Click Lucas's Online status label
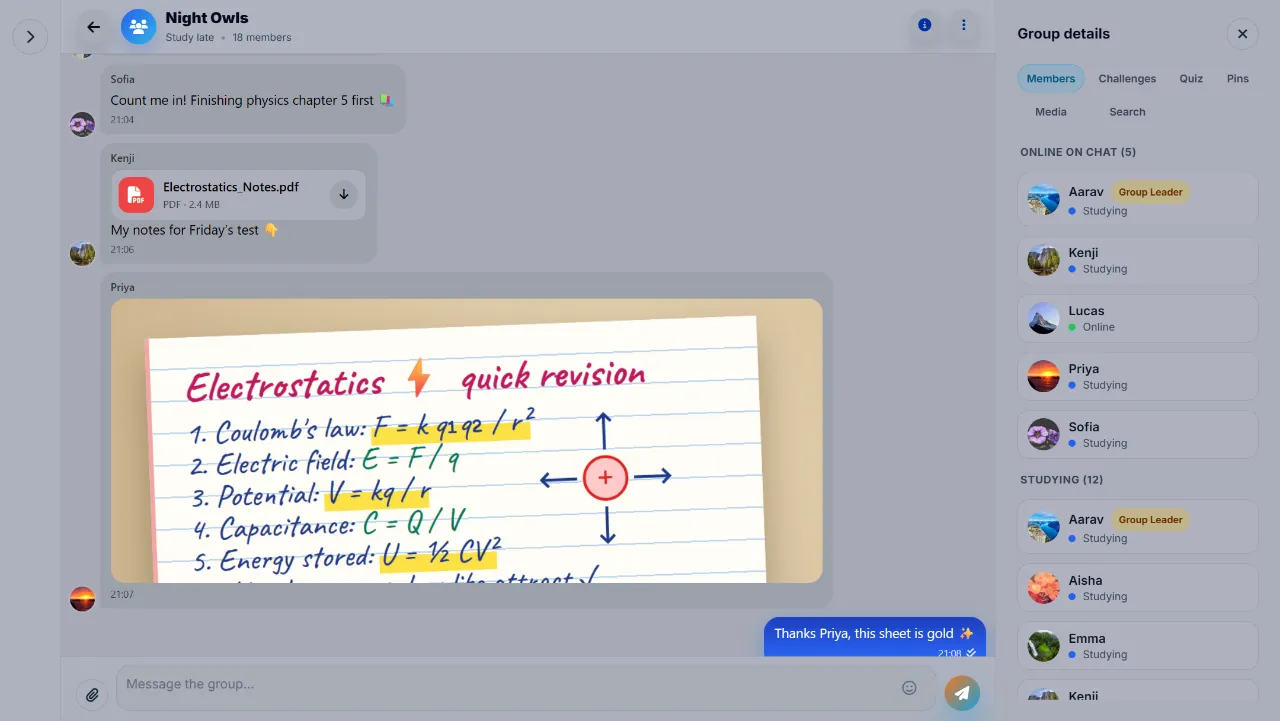Screen dimensions: 1280x721 click(x=1098, y=327)
